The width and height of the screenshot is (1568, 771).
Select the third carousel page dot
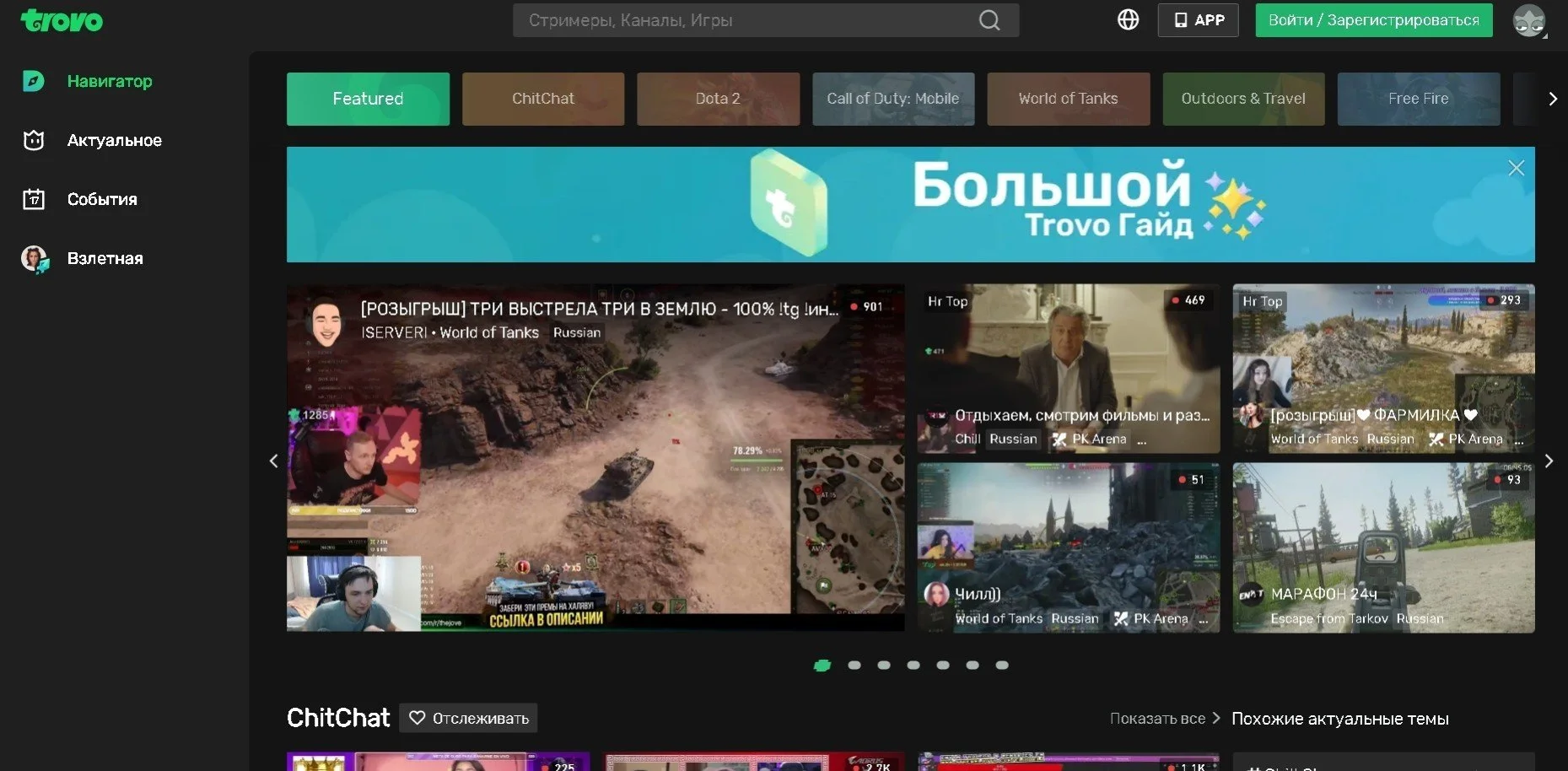tap(884, 666)
